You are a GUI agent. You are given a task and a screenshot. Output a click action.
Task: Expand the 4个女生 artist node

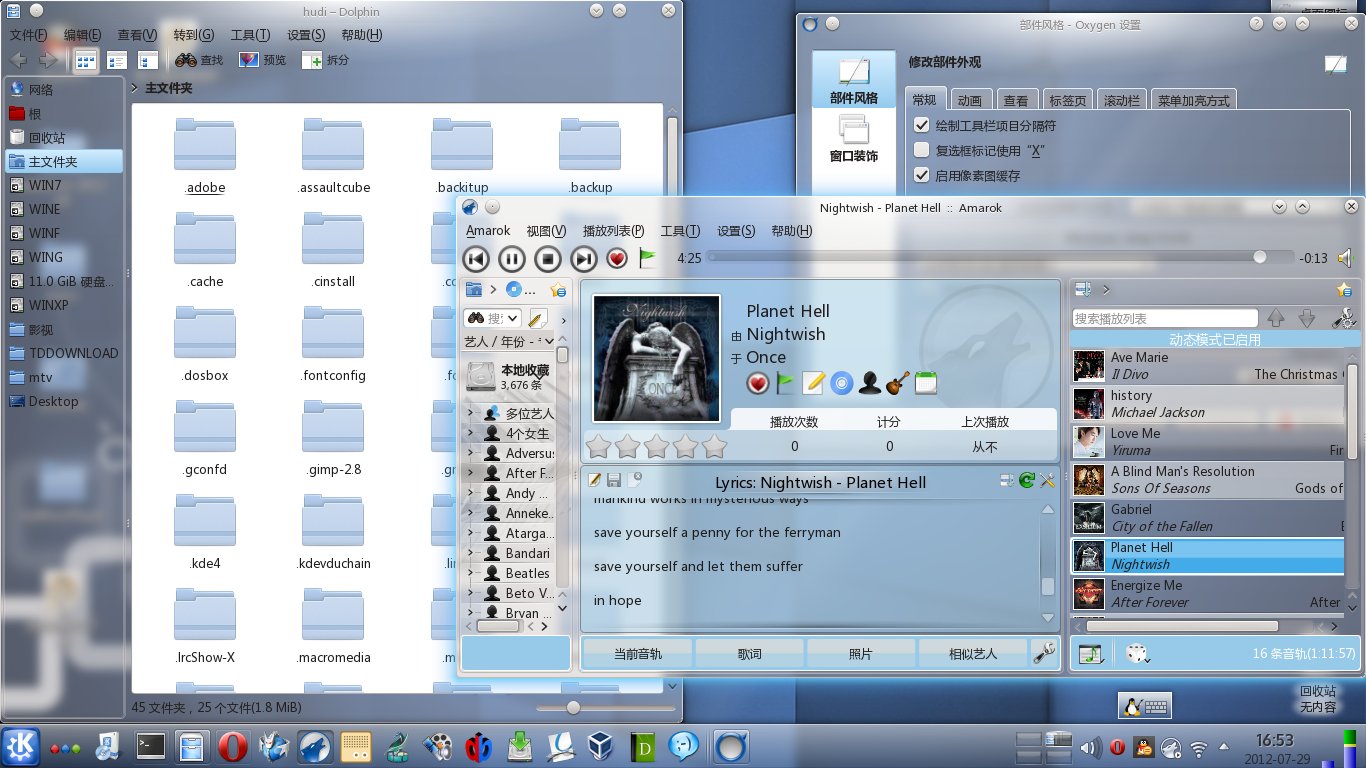[470, 433]
